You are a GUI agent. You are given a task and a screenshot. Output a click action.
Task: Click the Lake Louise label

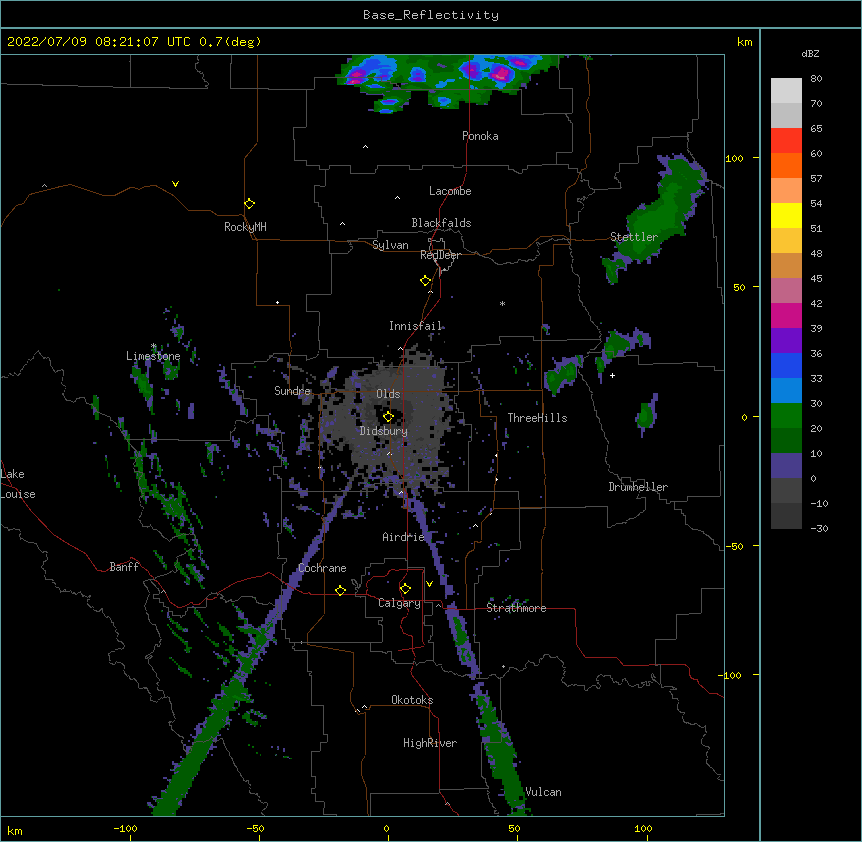coord(18,484)
